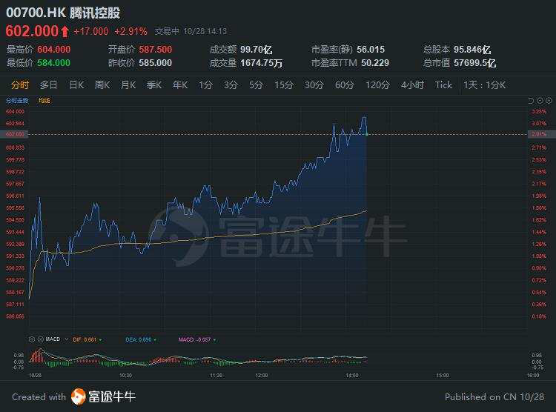Viewport: 556px width, 412px height.
Task: Select the 1分 interval
Action: tap(206, 85)
